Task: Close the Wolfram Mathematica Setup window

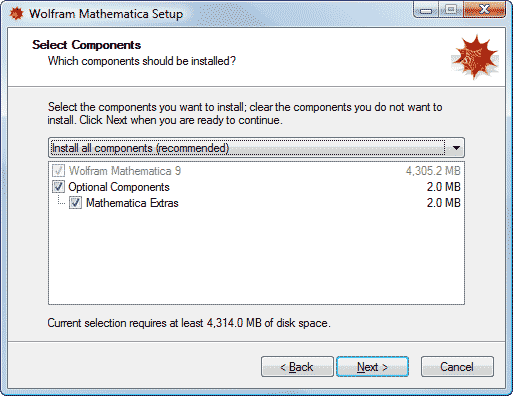Action: click(x=484, y=10)
